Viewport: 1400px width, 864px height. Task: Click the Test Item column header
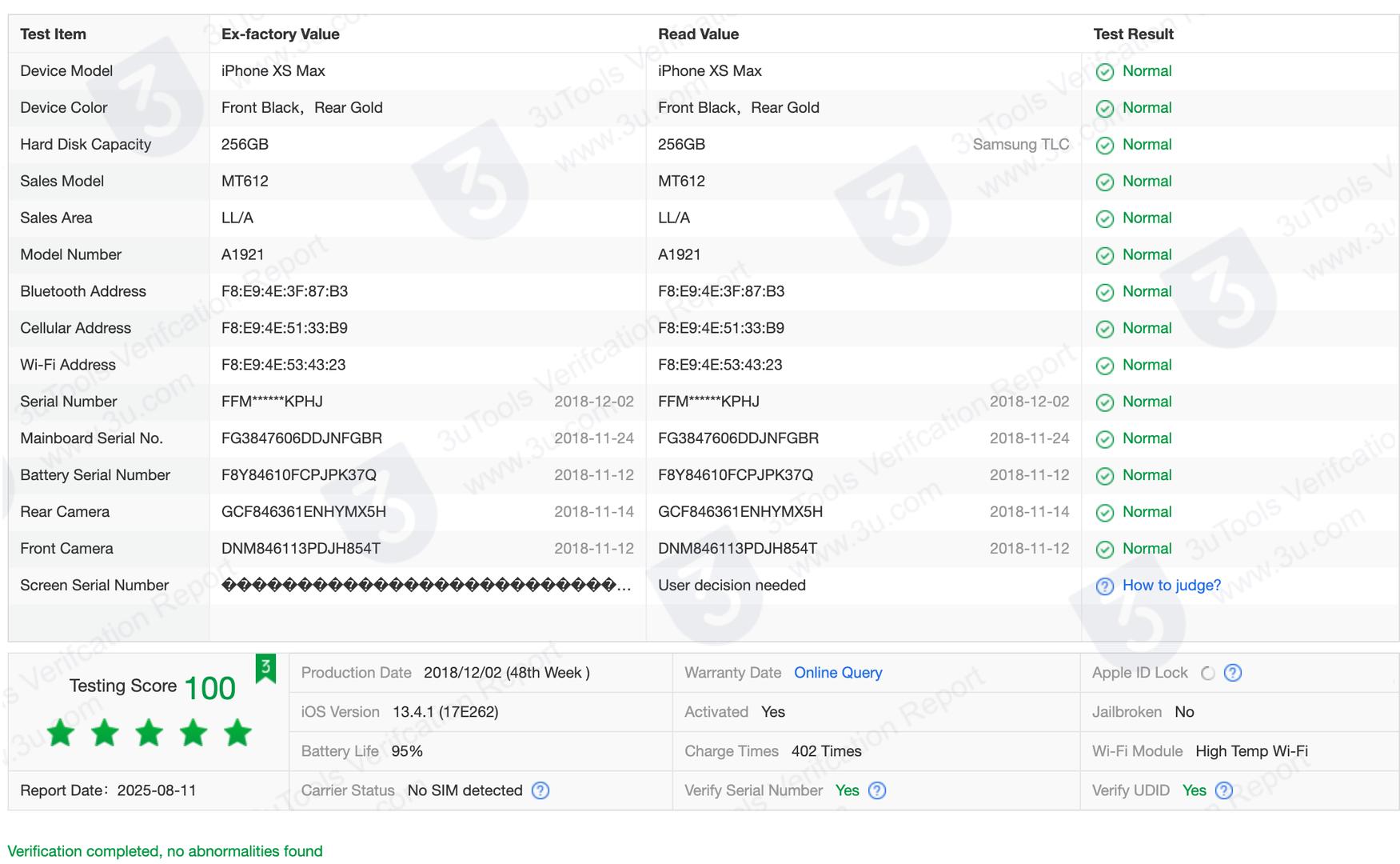tap(53, 34)
